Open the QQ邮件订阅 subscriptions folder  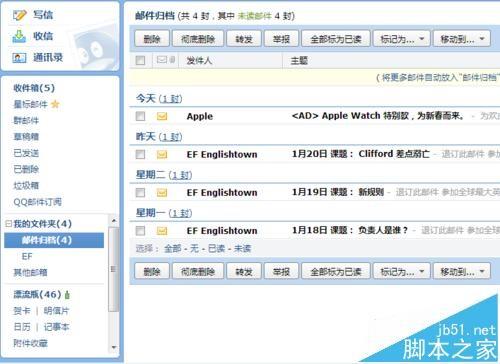(37, 202)
